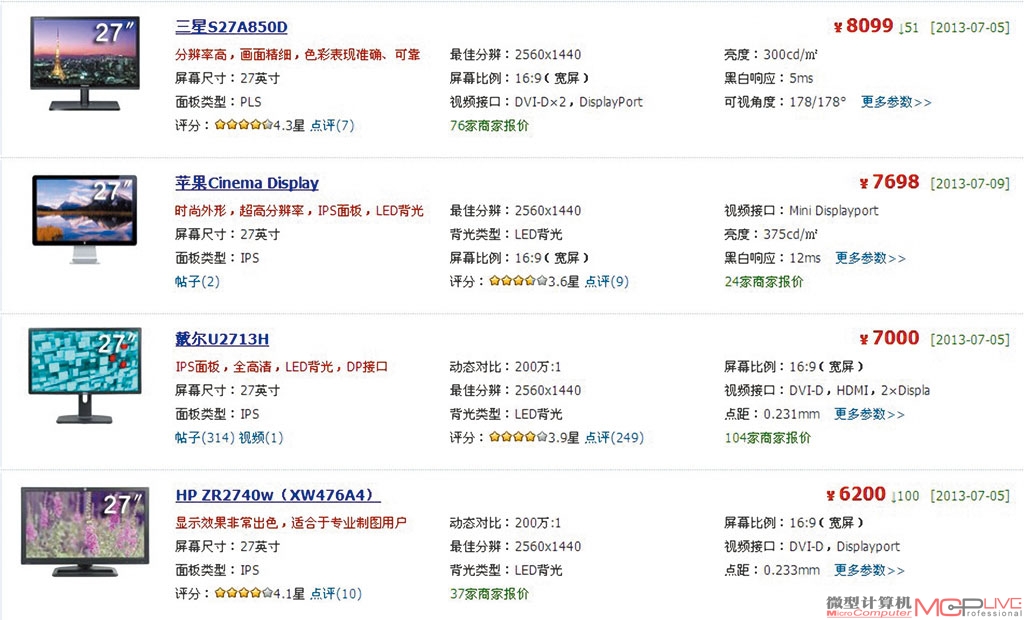This screenshot has height=620, width=1024.
Task: Open 点评(7) reviews for Samsung monitor
Action: [332, 125]
